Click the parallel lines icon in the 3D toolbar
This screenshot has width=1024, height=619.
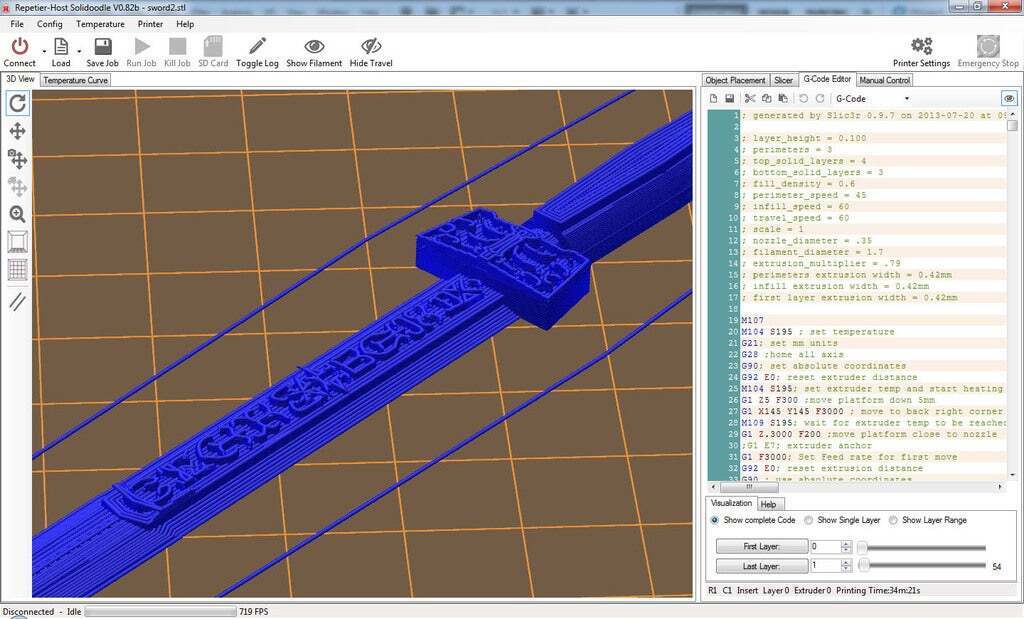[x=18, y=302]
